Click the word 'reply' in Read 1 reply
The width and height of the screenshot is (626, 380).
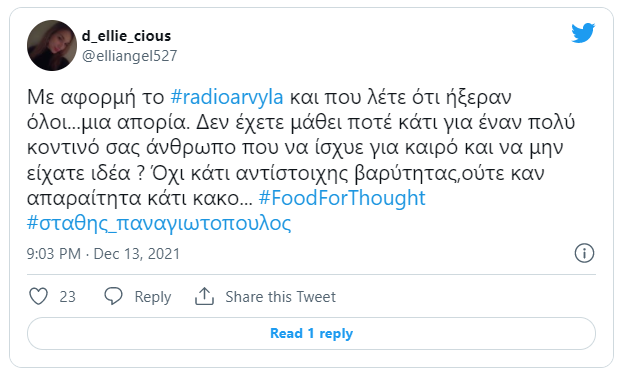click(336, 334)
